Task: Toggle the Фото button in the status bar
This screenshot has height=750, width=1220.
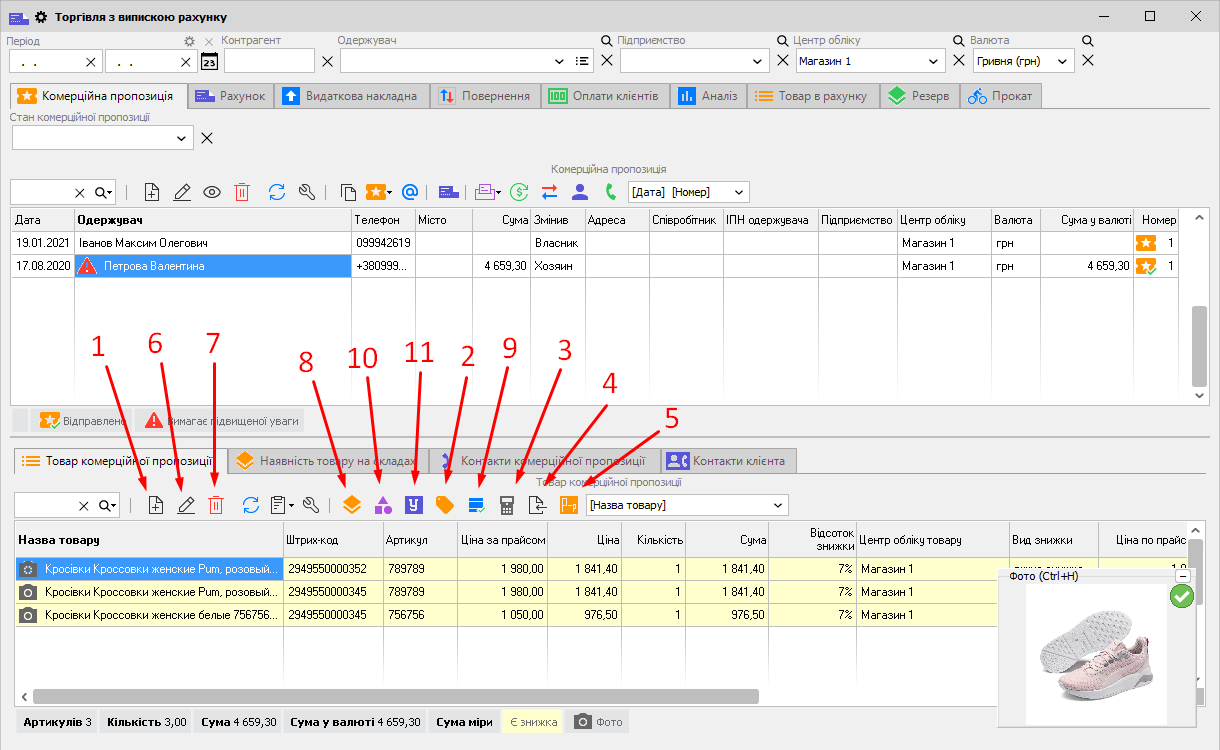Action: point(600,721)
